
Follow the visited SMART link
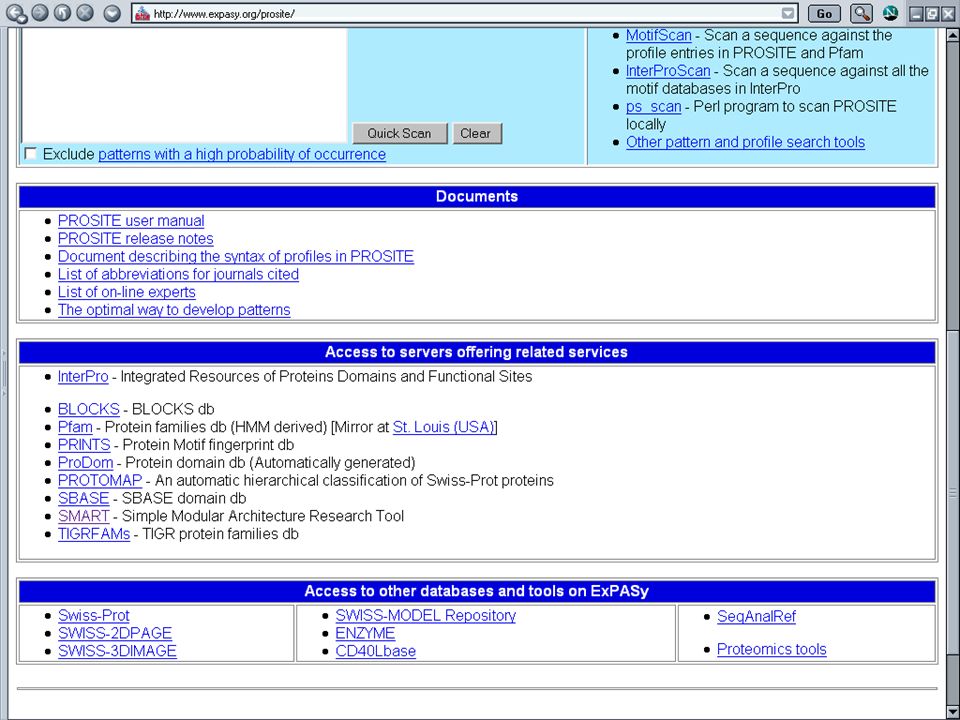click(84, 516)
